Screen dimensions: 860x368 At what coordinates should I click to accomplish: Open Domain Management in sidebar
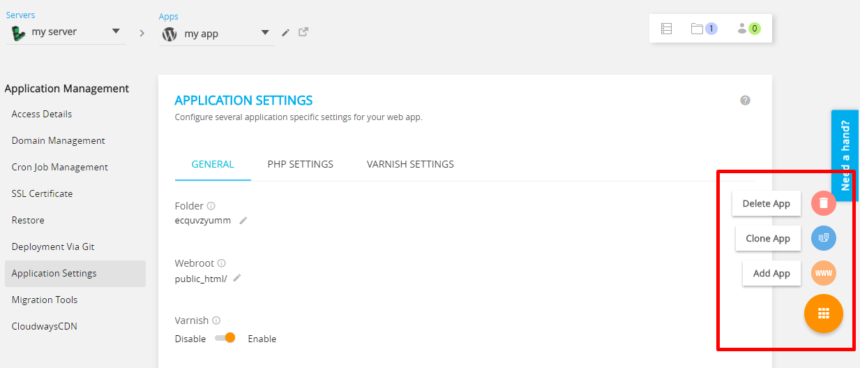pos(58,140)
